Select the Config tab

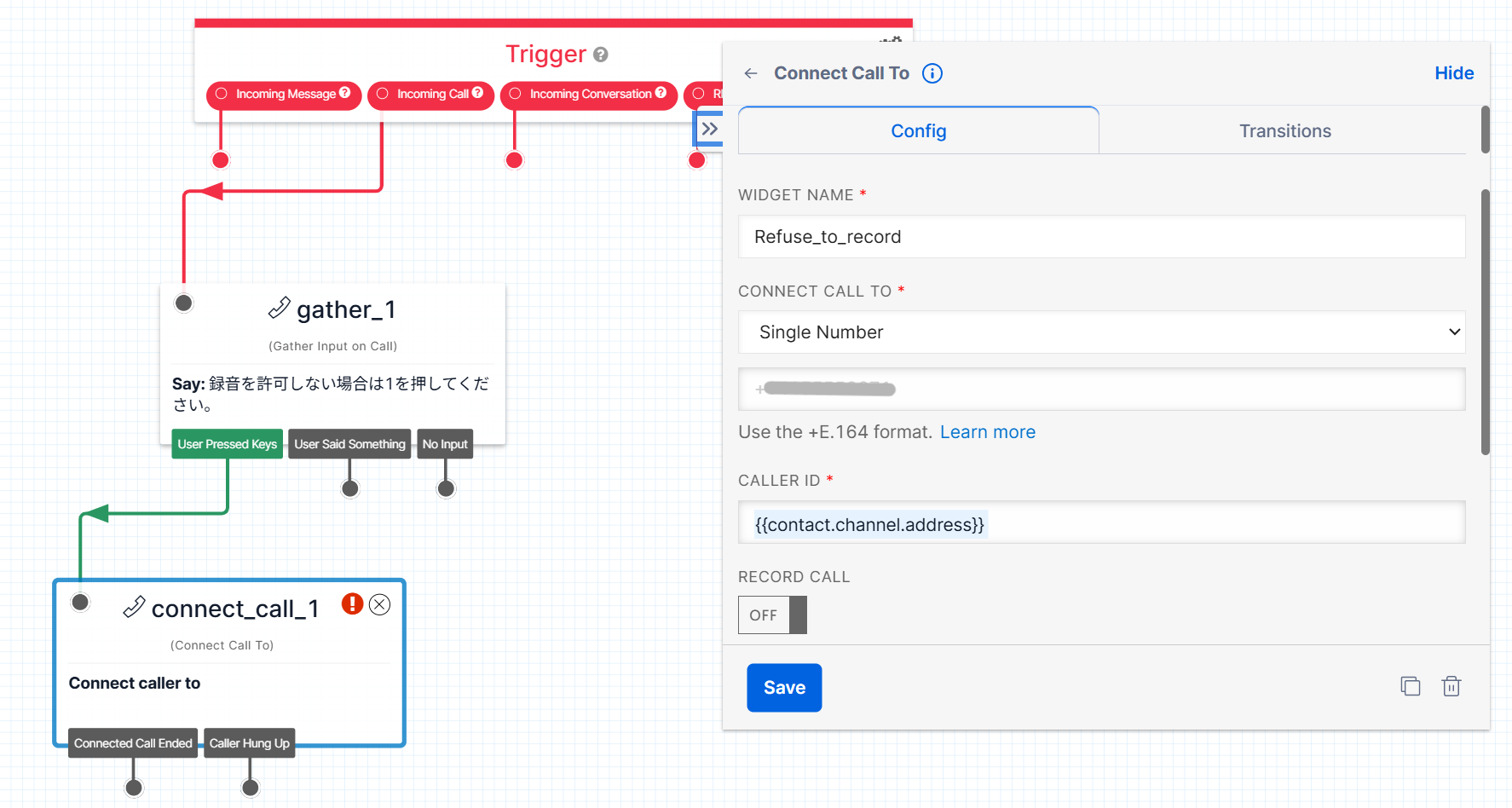(918, 131)
